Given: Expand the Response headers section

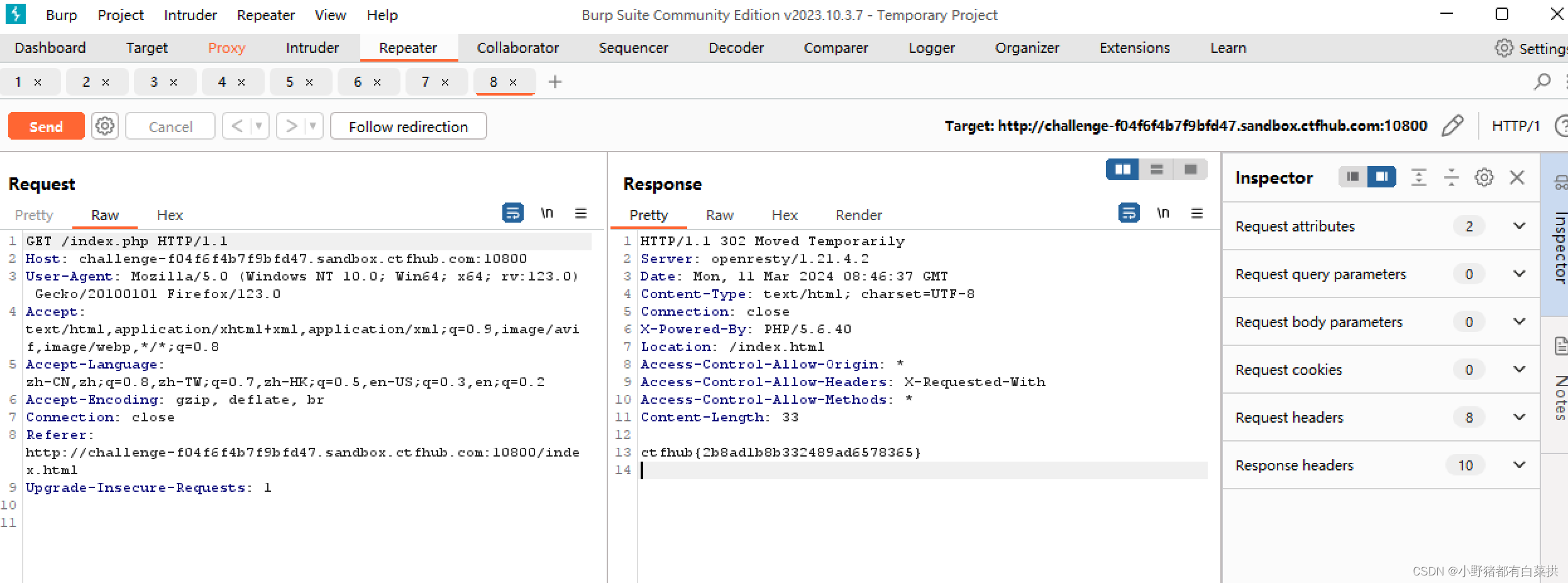Looking at the screenshot, I should tap(1520, 465).
